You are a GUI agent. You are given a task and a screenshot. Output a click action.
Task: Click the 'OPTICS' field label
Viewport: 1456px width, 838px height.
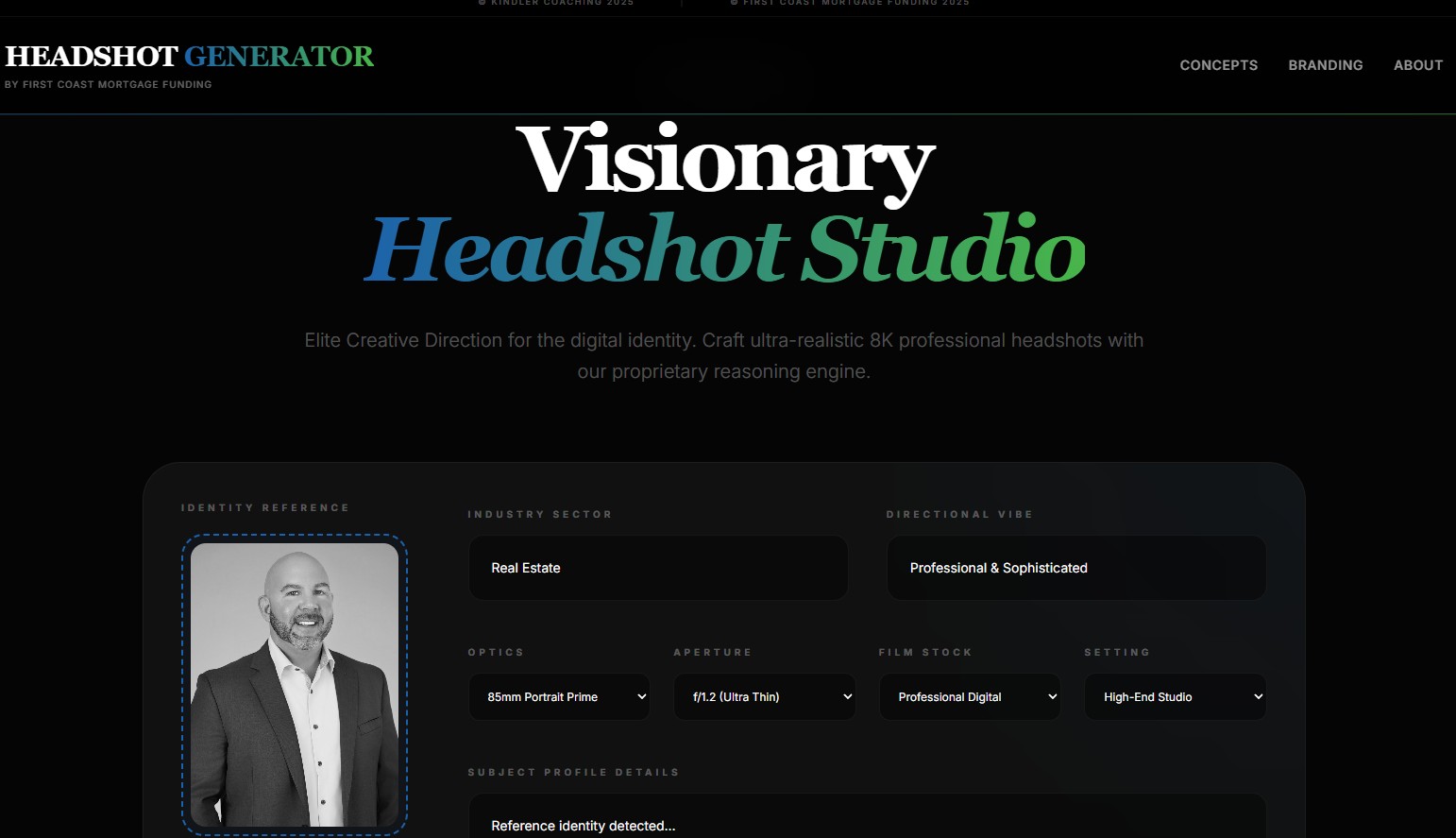click(496, 653)
